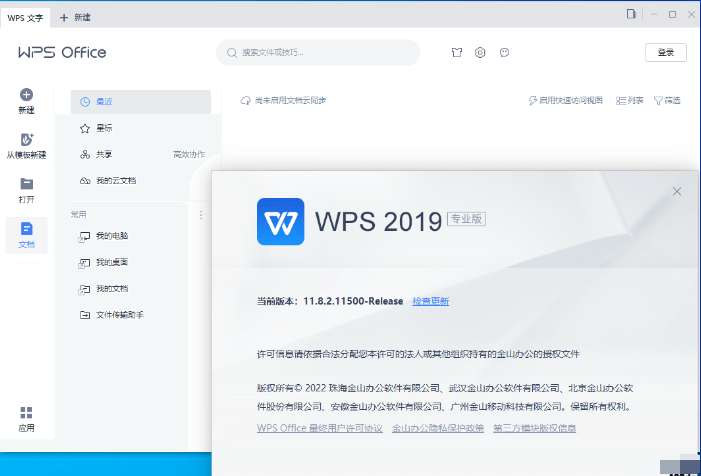Select the WPS 文字 tab
701x476 pixels.
pos(25,18)
